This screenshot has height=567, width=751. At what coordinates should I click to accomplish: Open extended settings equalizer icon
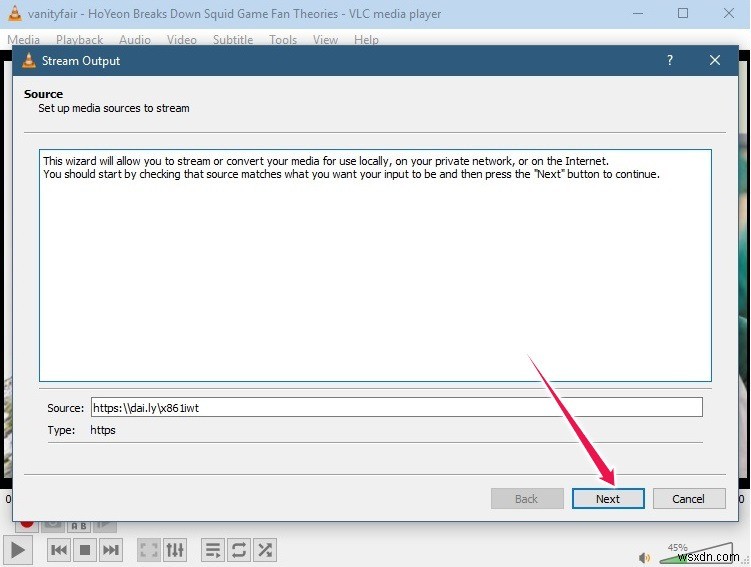point(175,550)
